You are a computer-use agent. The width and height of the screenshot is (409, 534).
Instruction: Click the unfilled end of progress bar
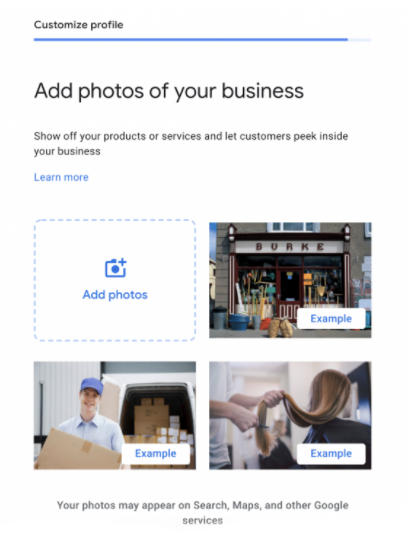[x=360, y=40]
